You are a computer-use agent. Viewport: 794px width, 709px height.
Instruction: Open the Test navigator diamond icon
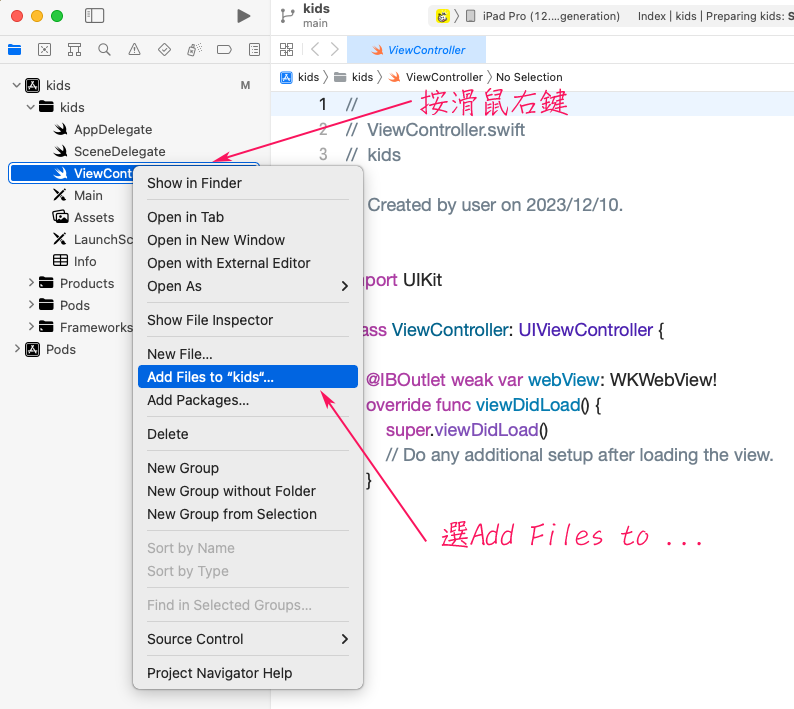(164, 50)
